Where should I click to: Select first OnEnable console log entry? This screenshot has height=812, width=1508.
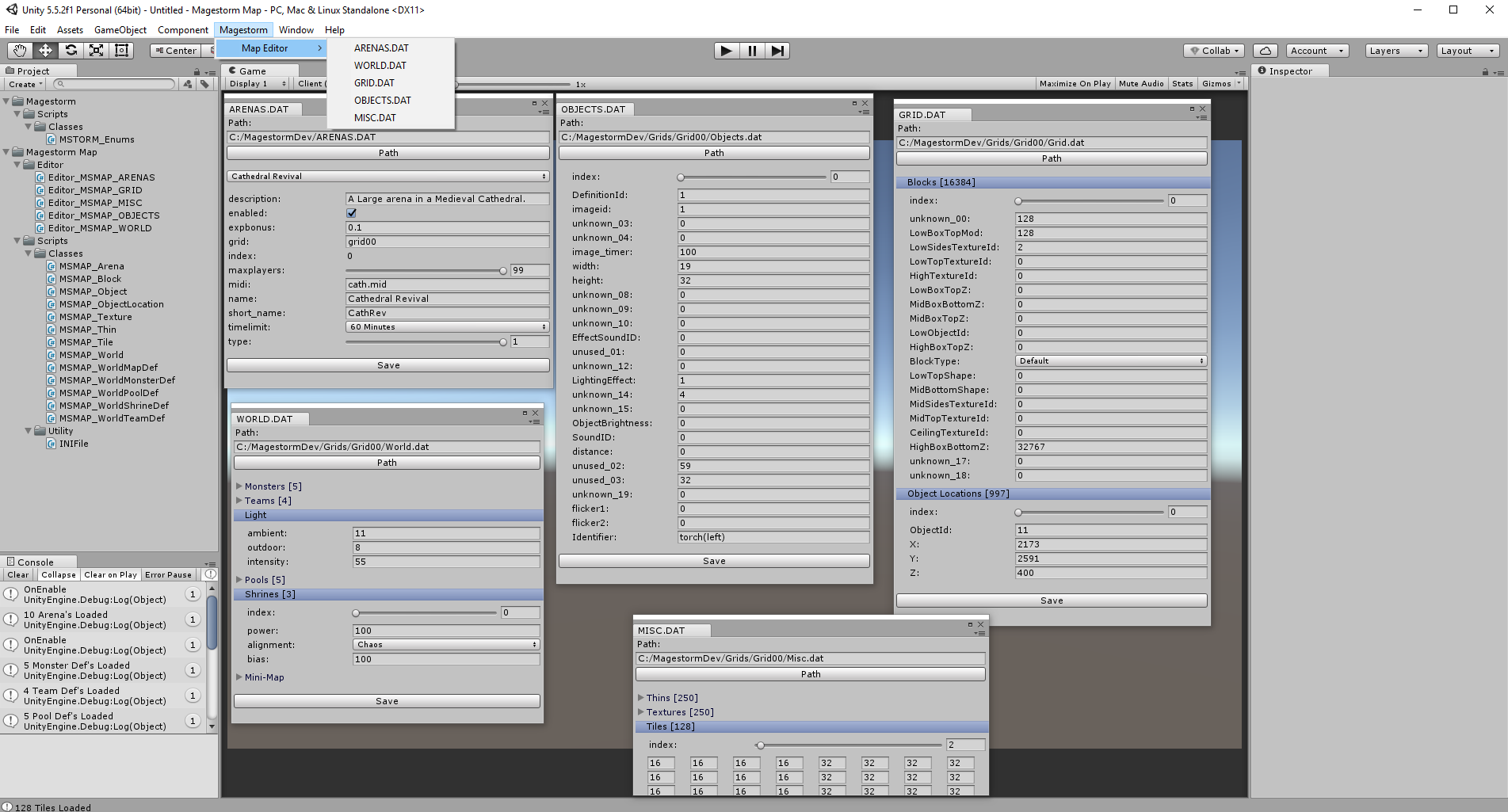click(x=103, y=594)
